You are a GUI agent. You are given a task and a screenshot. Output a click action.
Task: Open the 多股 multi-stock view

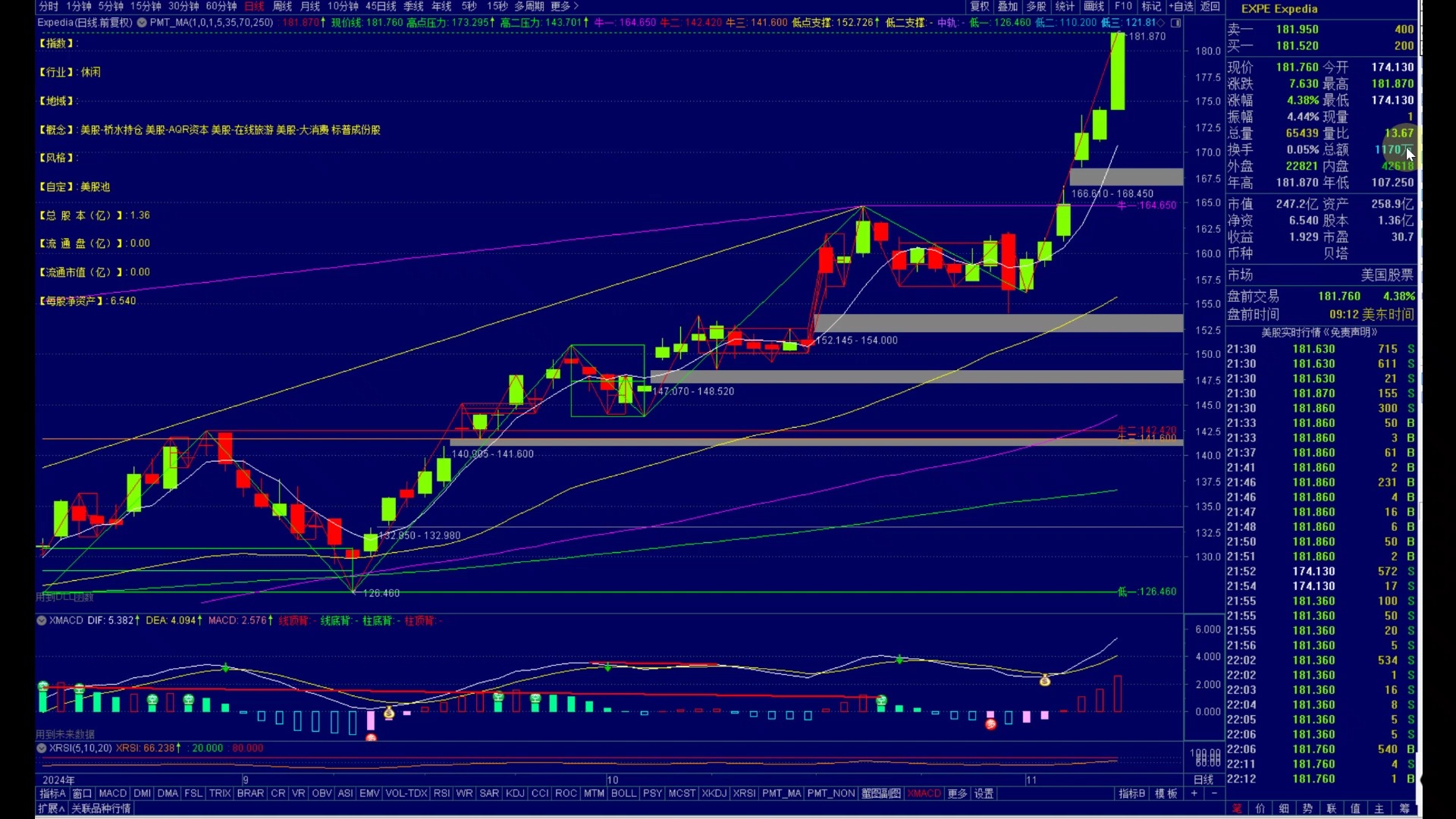(x=1036, y=6)
